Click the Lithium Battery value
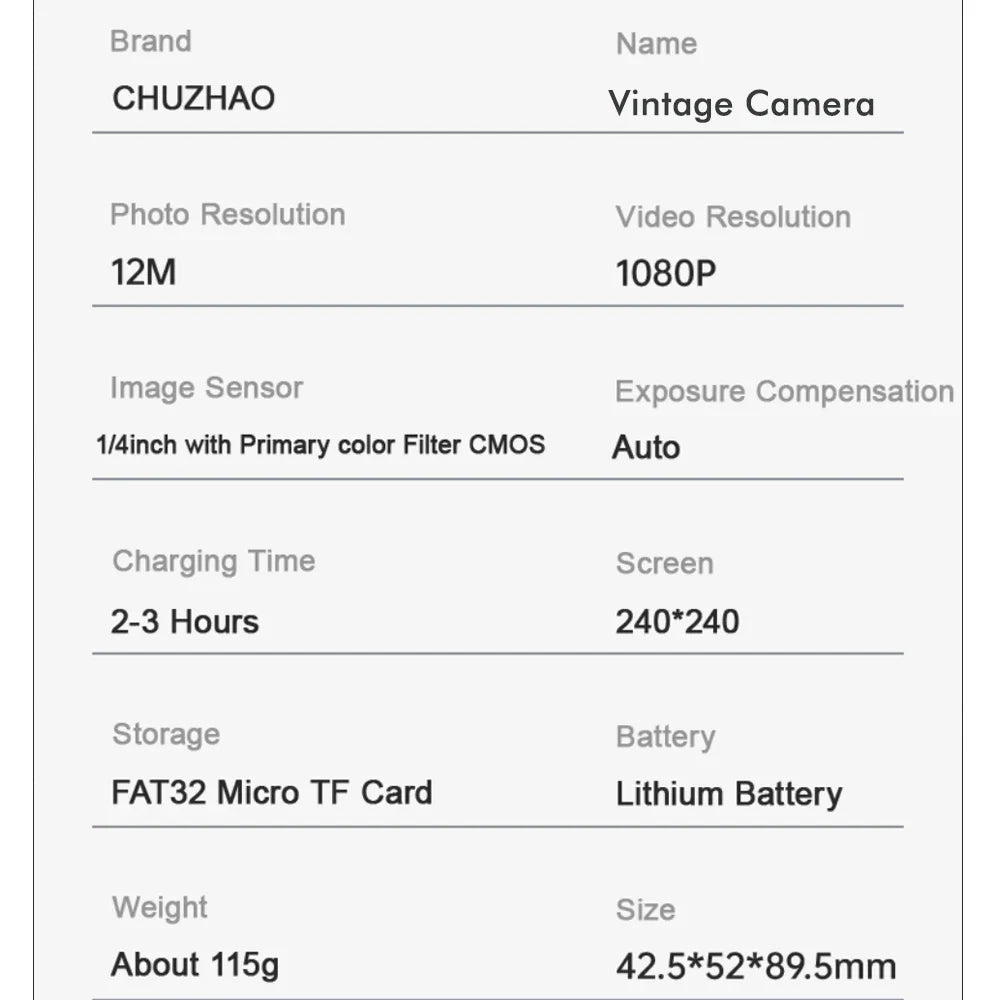 tap(729, 794)
